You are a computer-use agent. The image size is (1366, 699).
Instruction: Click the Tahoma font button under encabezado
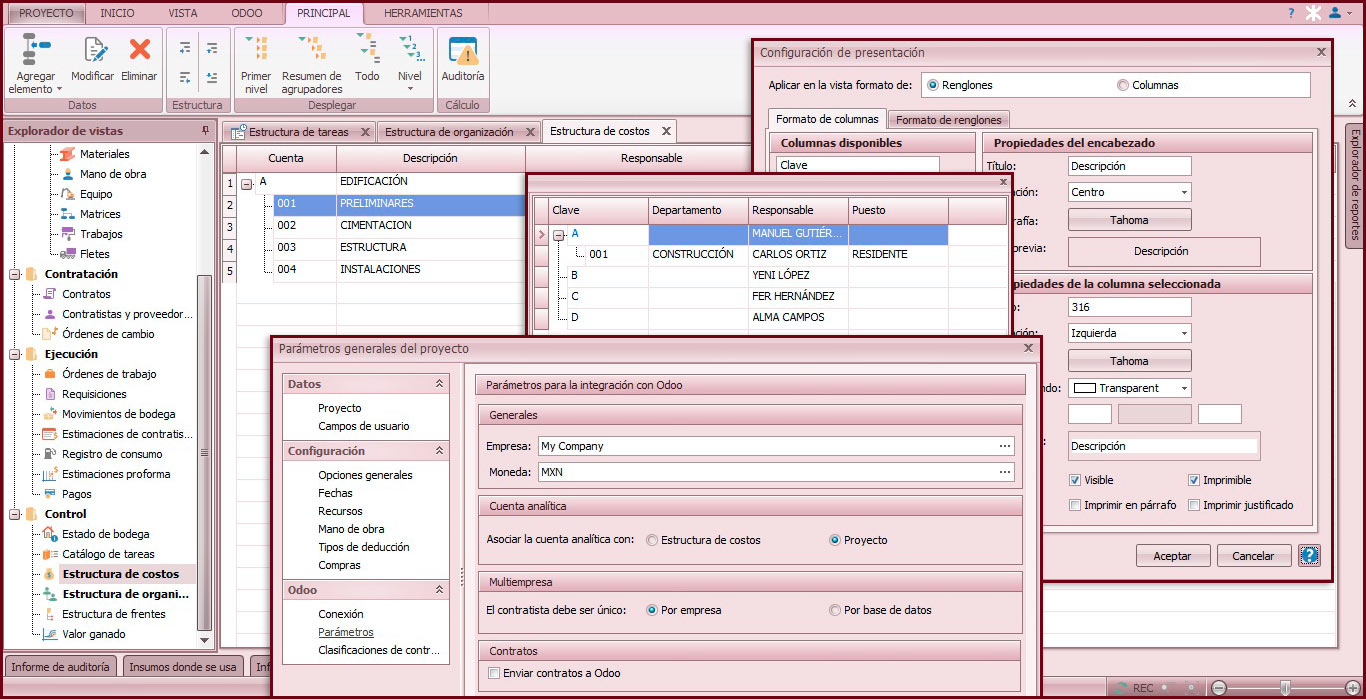tap(1130, 220)
